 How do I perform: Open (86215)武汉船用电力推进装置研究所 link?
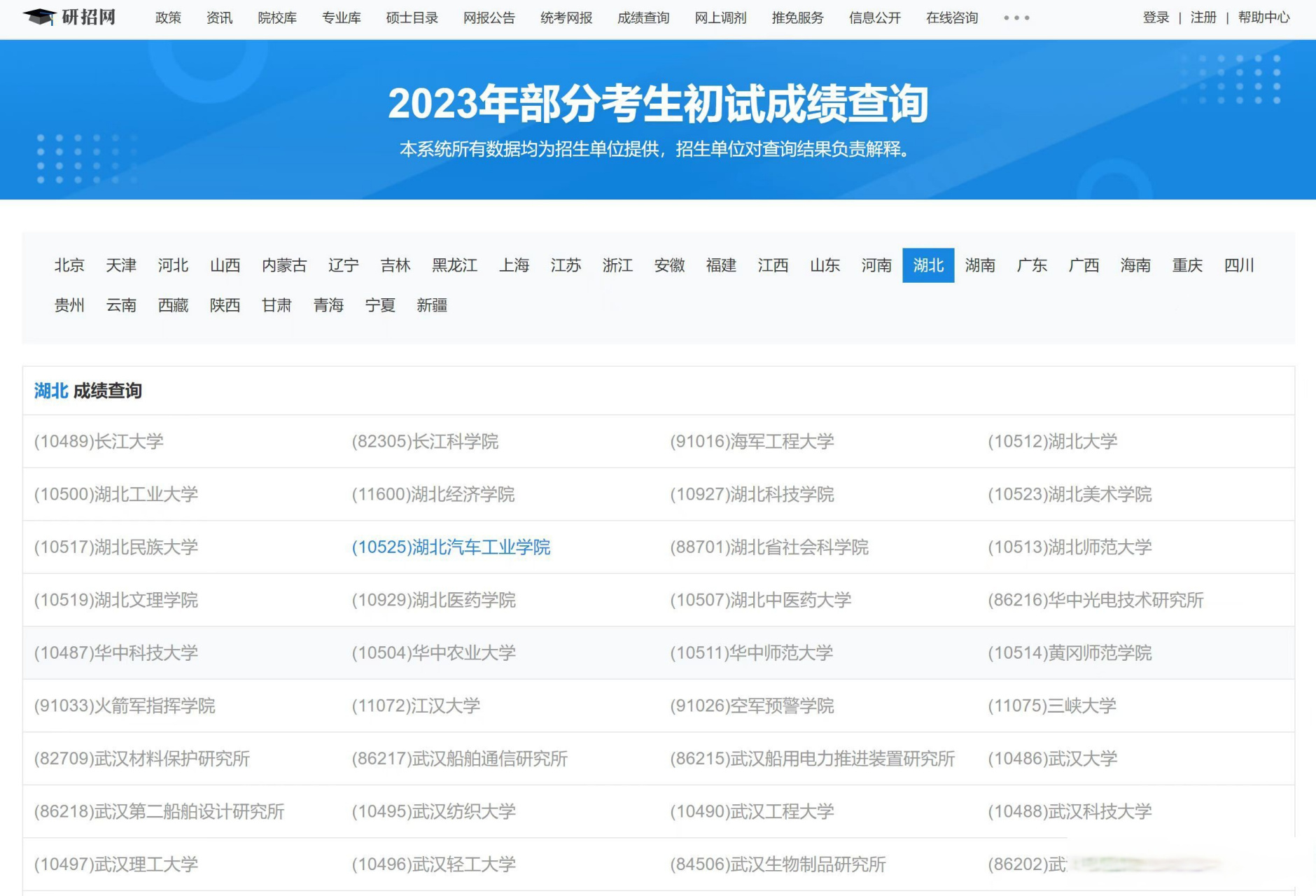coord(813,759)
